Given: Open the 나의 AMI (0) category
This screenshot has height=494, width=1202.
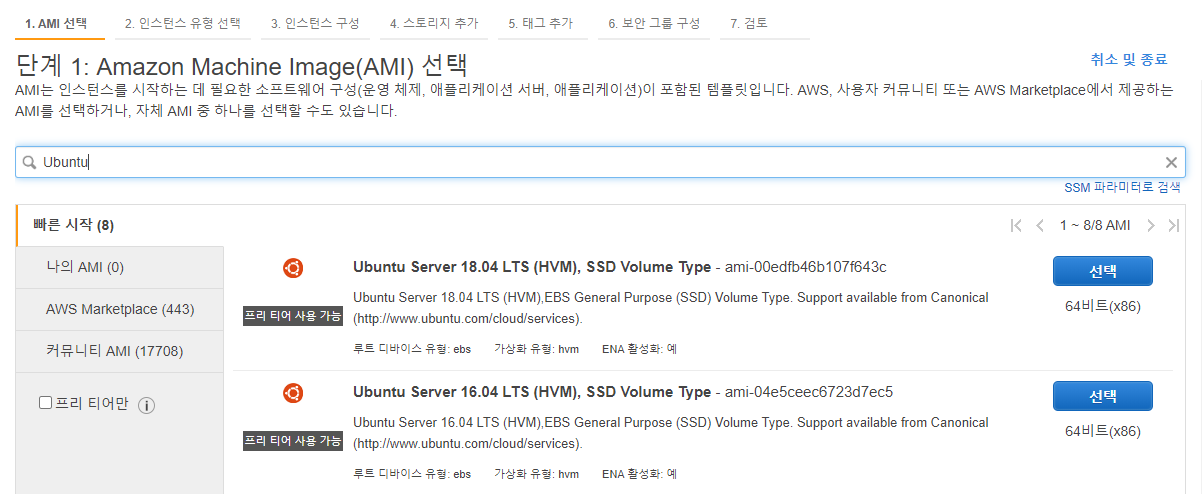Looking at the screenshot, I should [x=120, y=267].
